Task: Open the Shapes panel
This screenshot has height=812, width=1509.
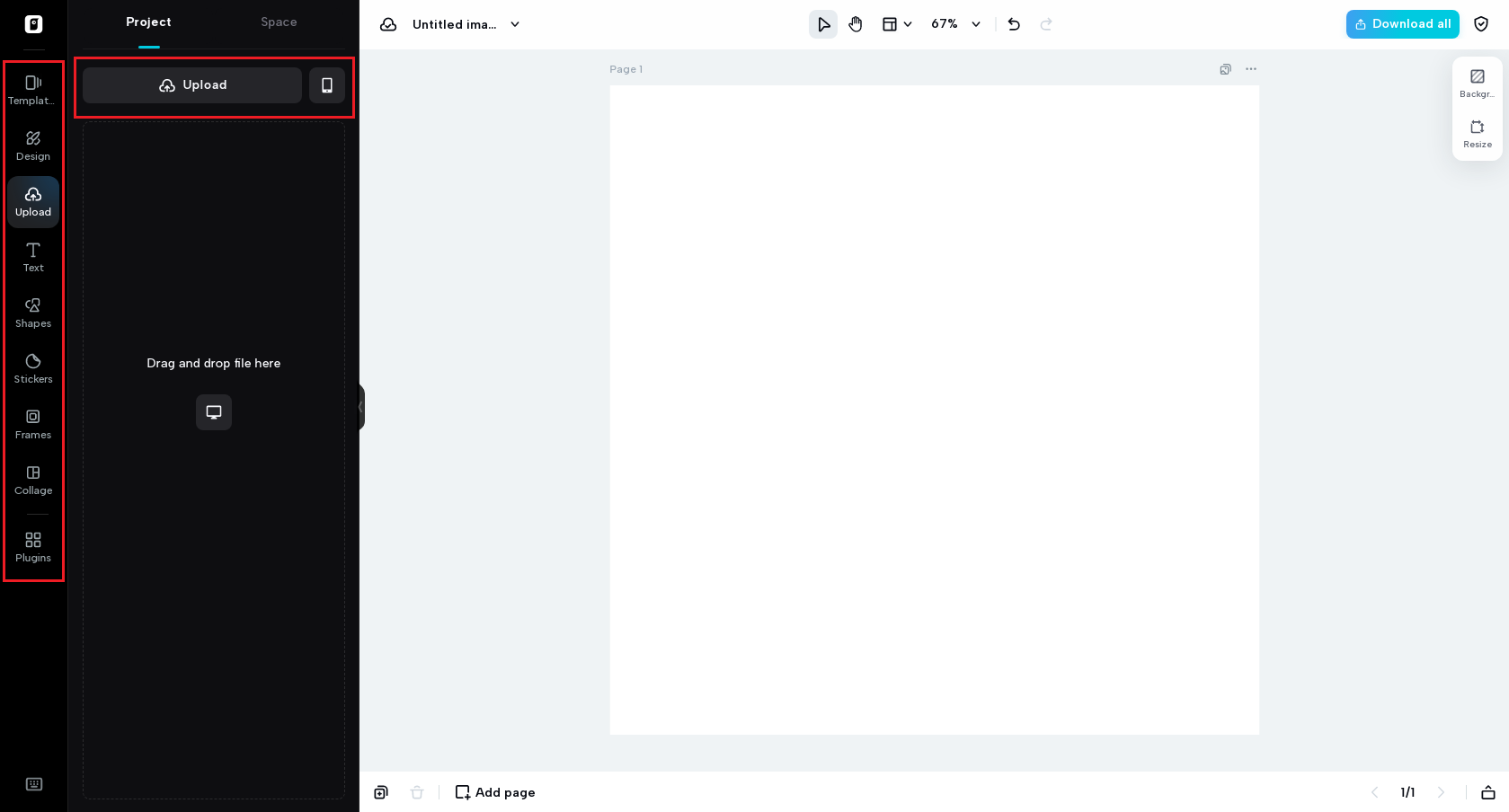Action: click(32, 313)
